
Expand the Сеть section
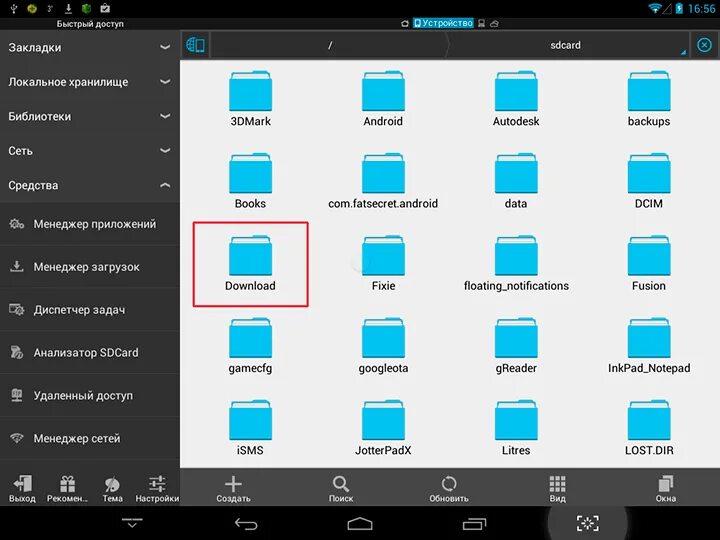tap(90, 151)
